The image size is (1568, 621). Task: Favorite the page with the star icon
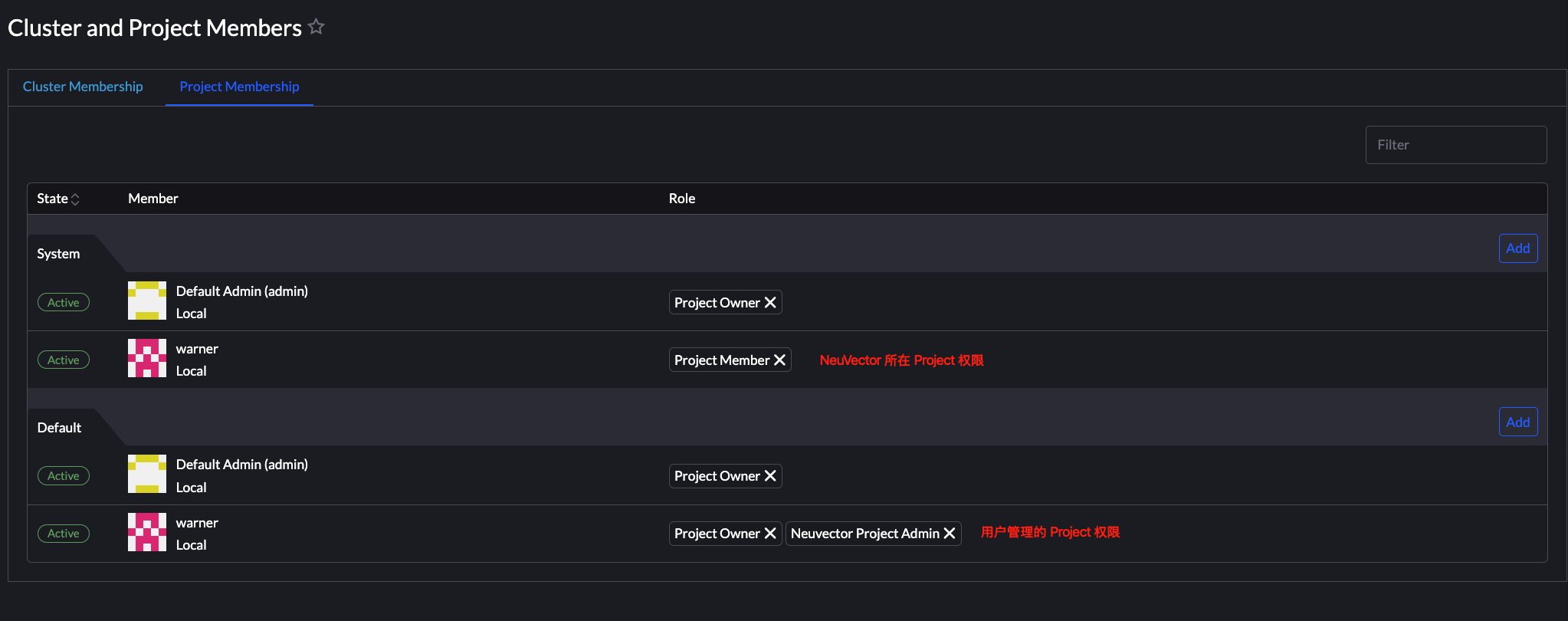coord(317,28)
